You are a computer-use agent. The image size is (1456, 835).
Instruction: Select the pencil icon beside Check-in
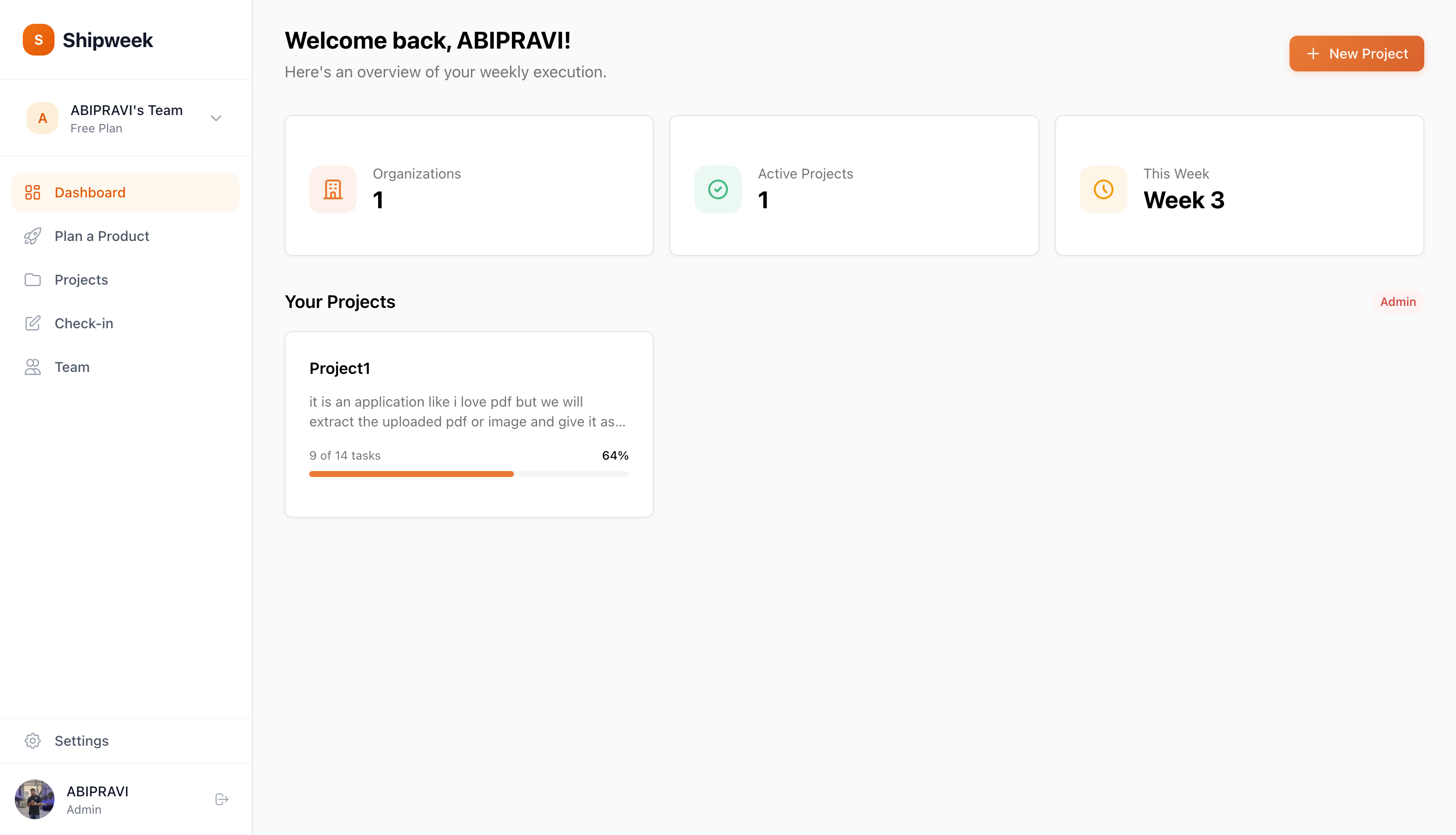point(33,323)
